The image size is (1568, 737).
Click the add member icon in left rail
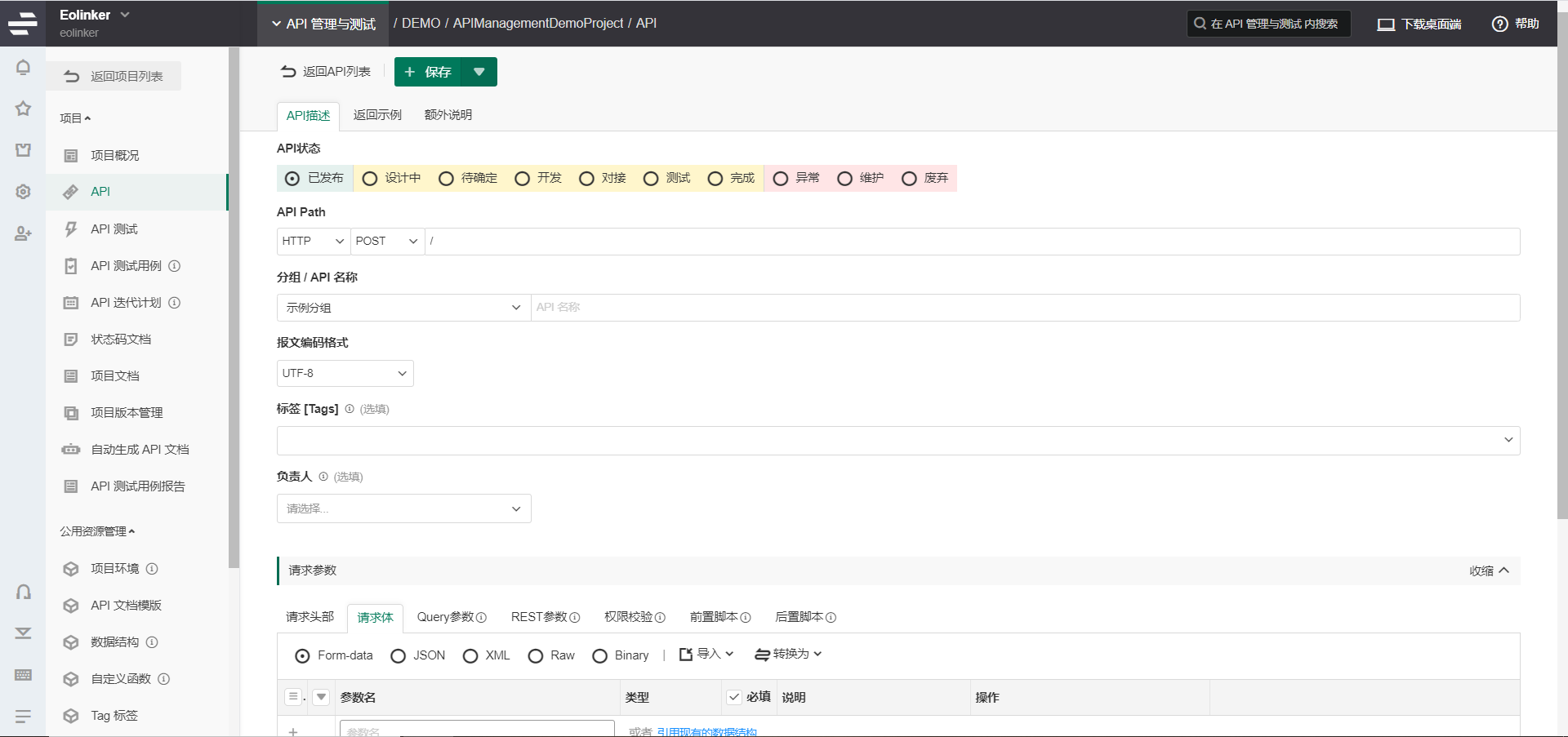pyautogui.click(x=23, y=234)
